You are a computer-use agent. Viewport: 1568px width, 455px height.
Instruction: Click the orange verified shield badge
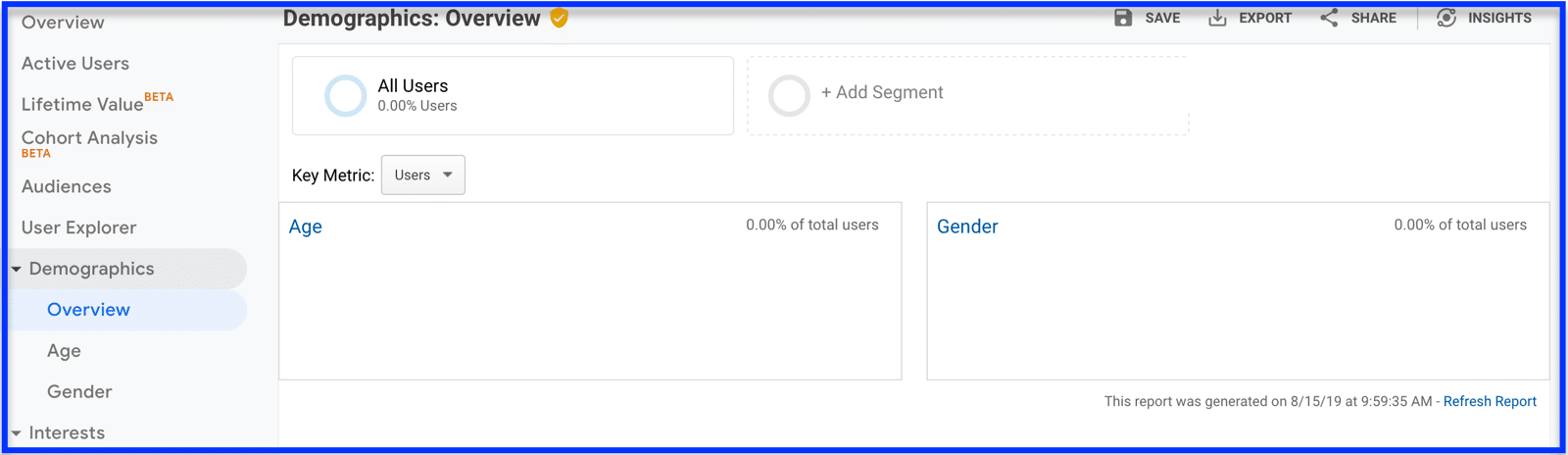[559, 18]
